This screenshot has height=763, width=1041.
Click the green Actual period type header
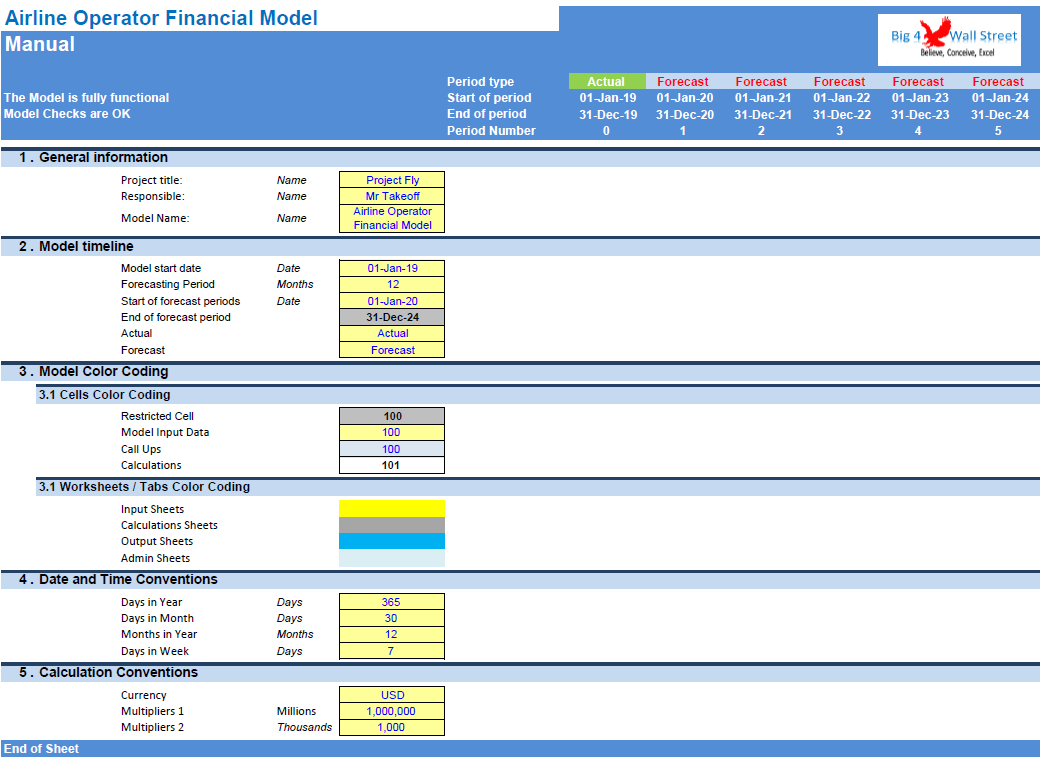tap(605, 81)
